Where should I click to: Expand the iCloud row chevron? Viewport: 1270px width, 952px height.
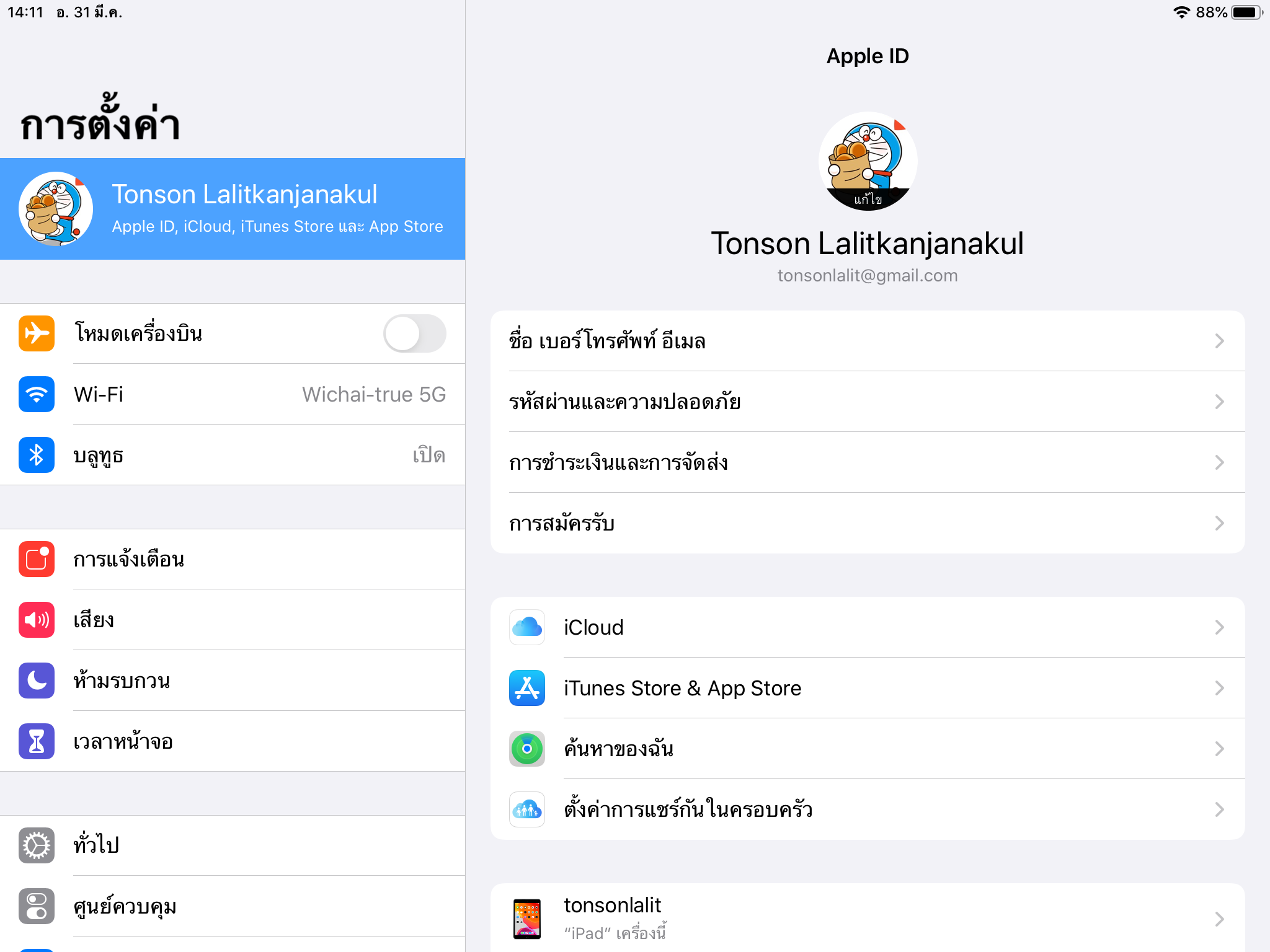(1219, 627)
